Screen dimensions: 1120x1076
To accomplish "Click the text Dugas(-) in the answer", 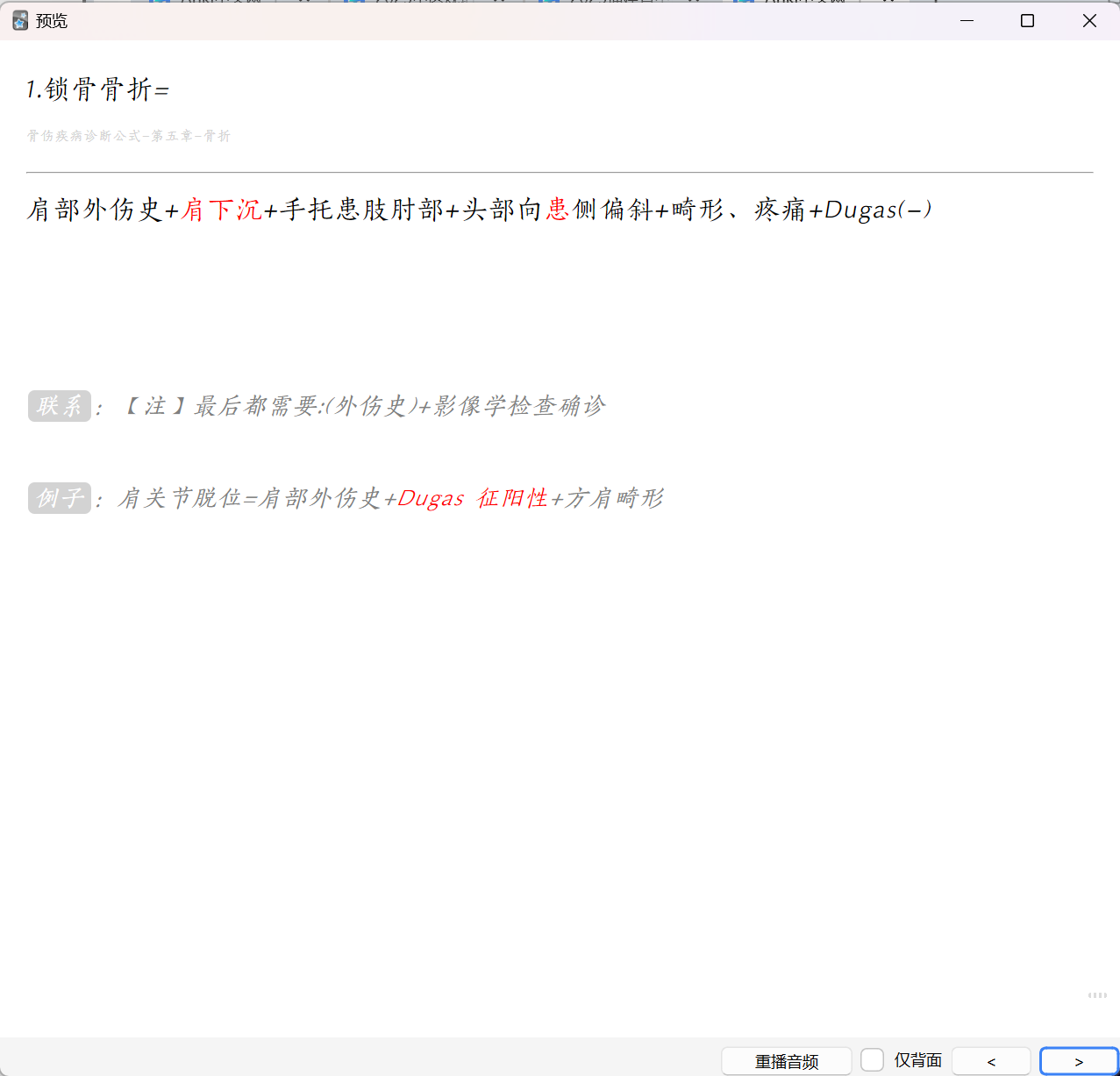I will click(x=878, y=210).
